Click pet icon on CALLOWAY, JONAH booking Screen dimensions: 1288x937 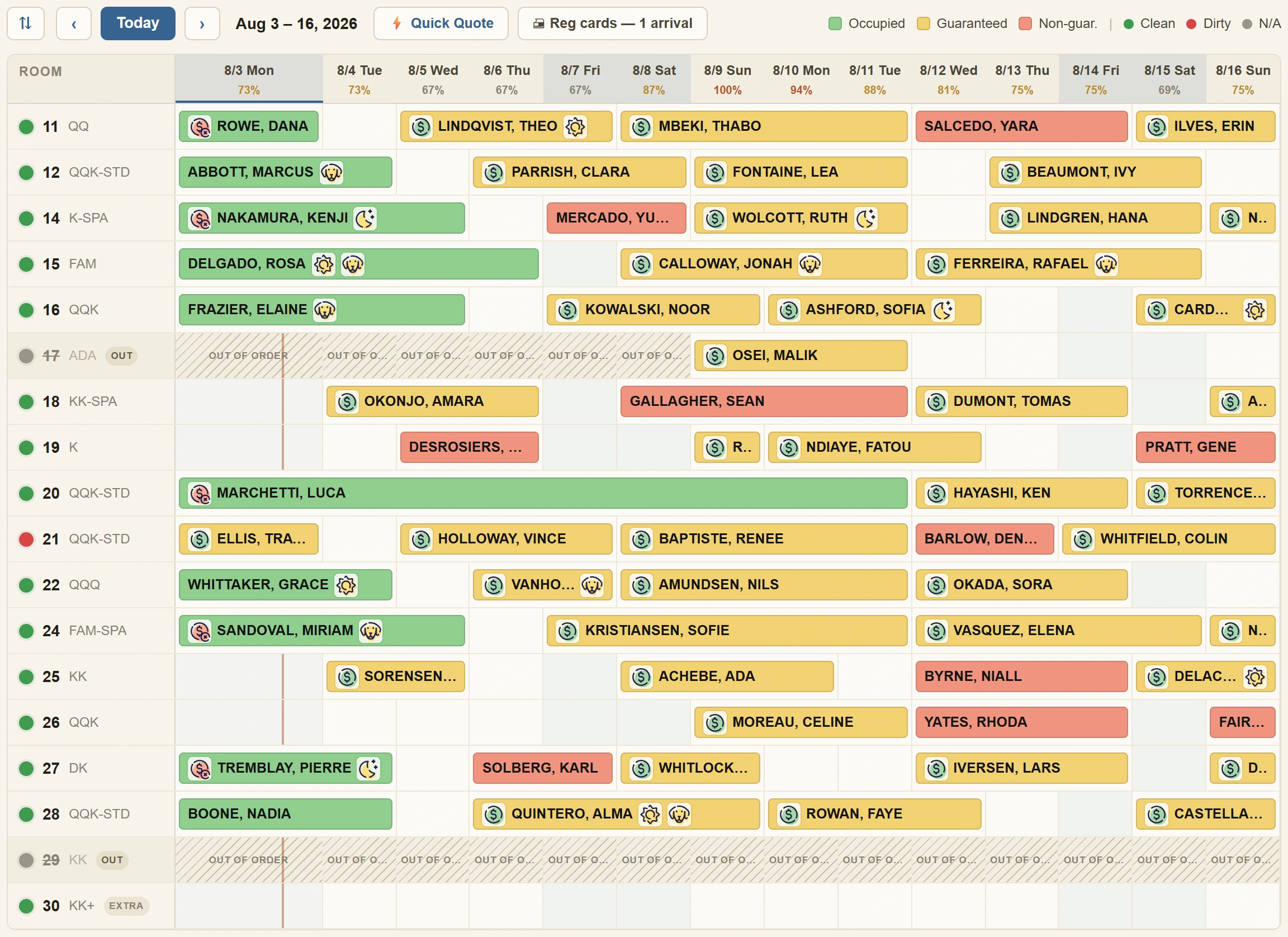click(810, 264)
